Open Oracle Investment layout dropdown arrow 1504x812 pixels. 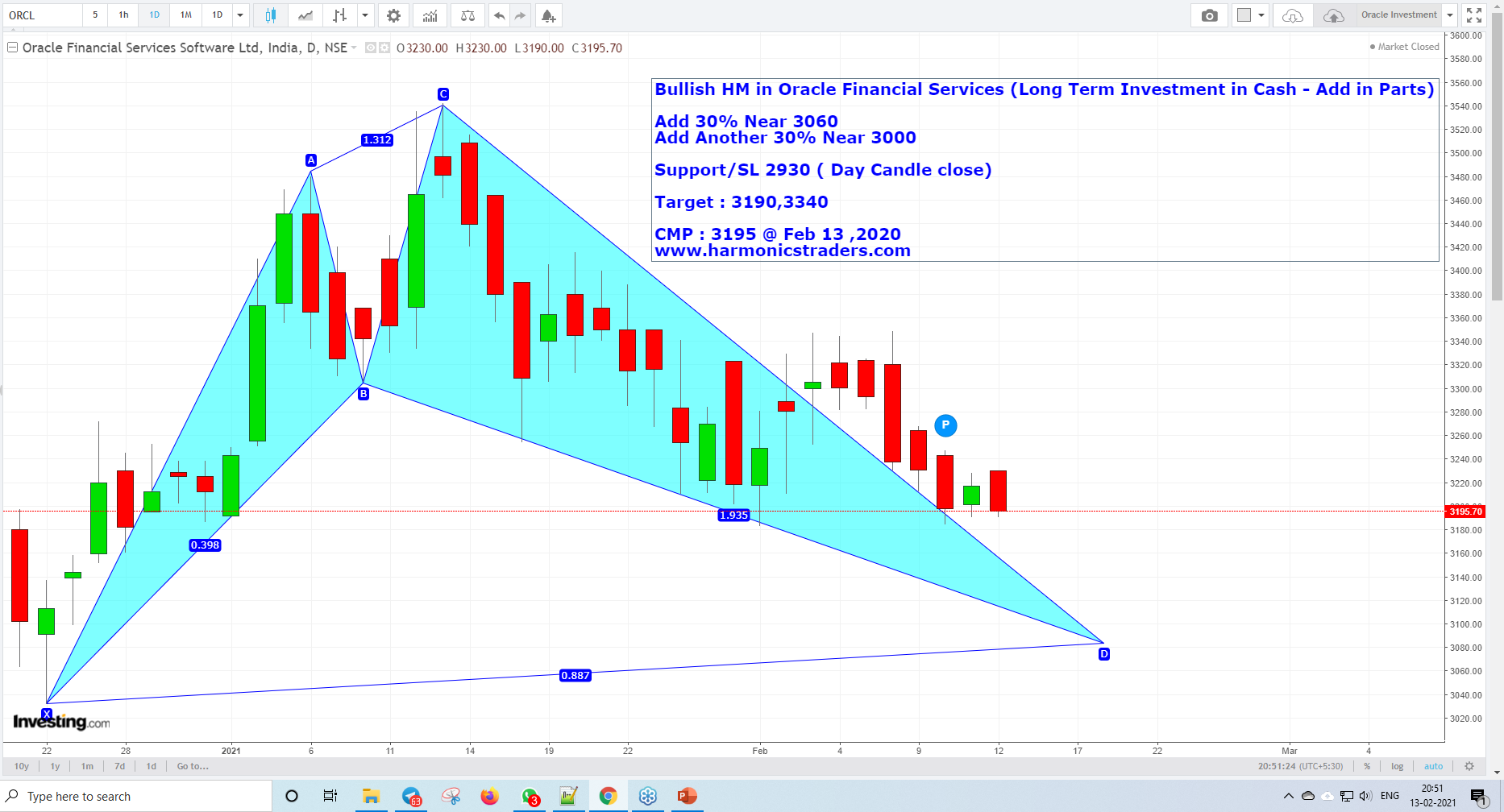coord(1450,15)
